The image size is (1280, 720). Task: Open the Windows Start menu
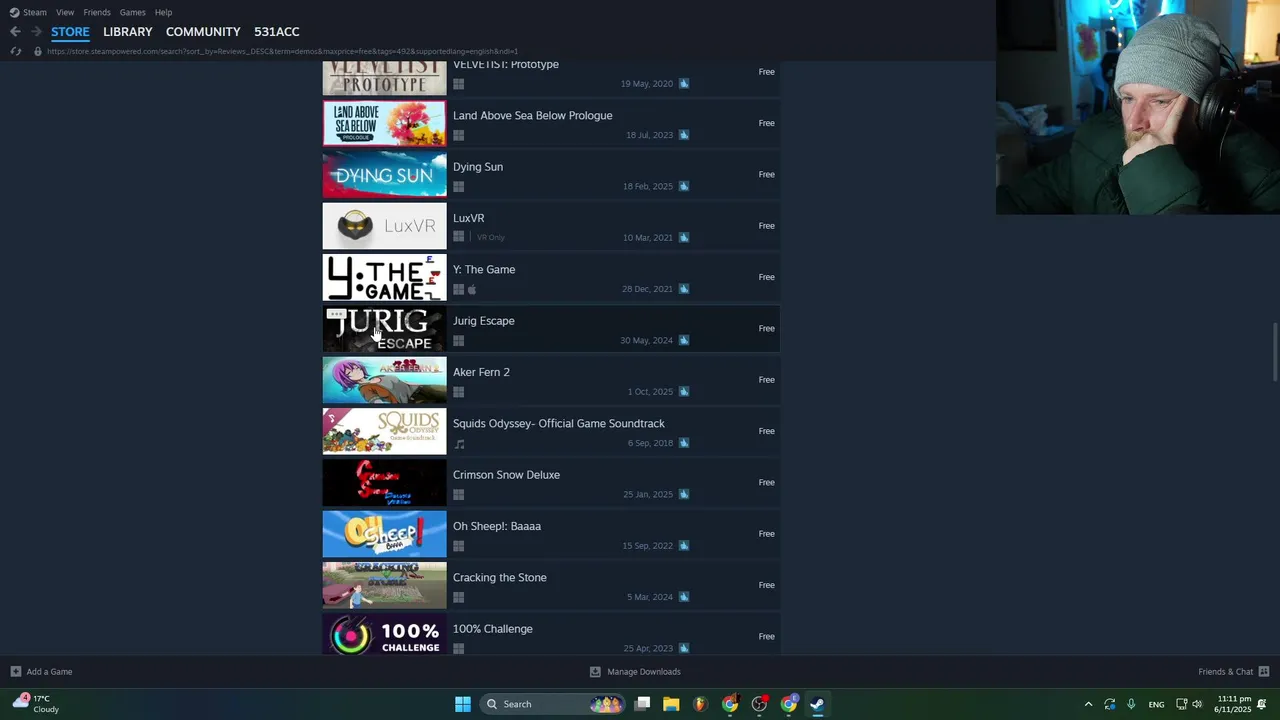point(463,704)
